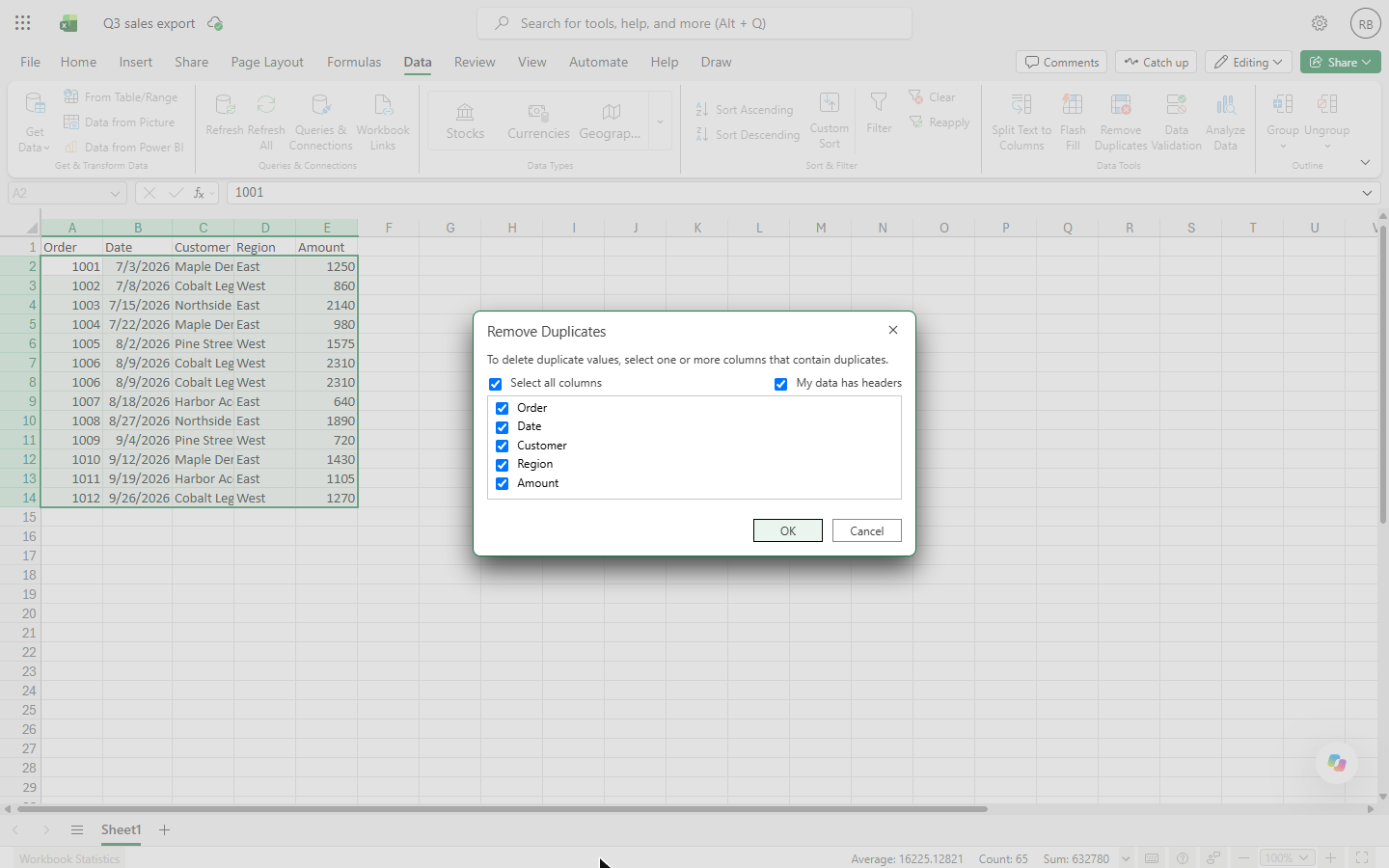
Task: Uncheck the Amount column checkbox
Action: [502, 484]
